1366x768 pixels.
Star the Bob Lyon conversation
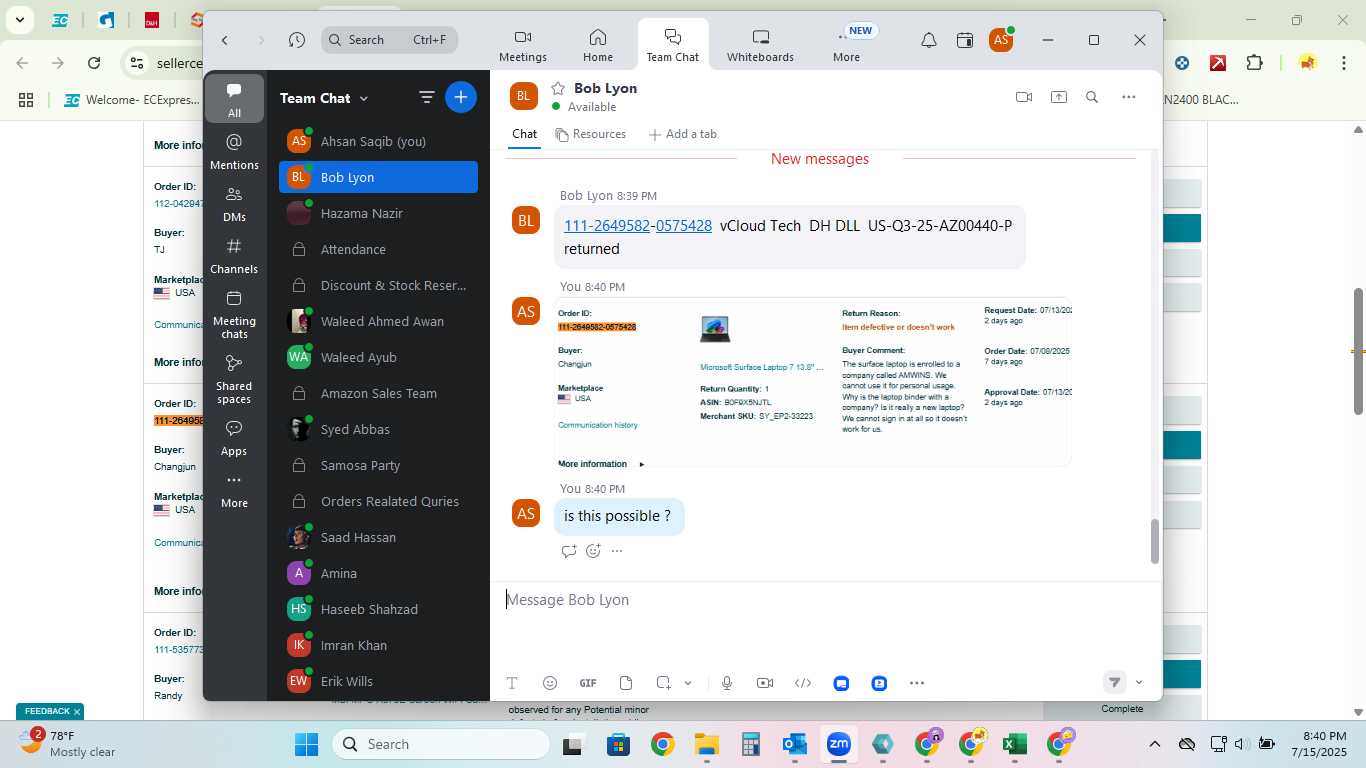click(x=559, y=88)
